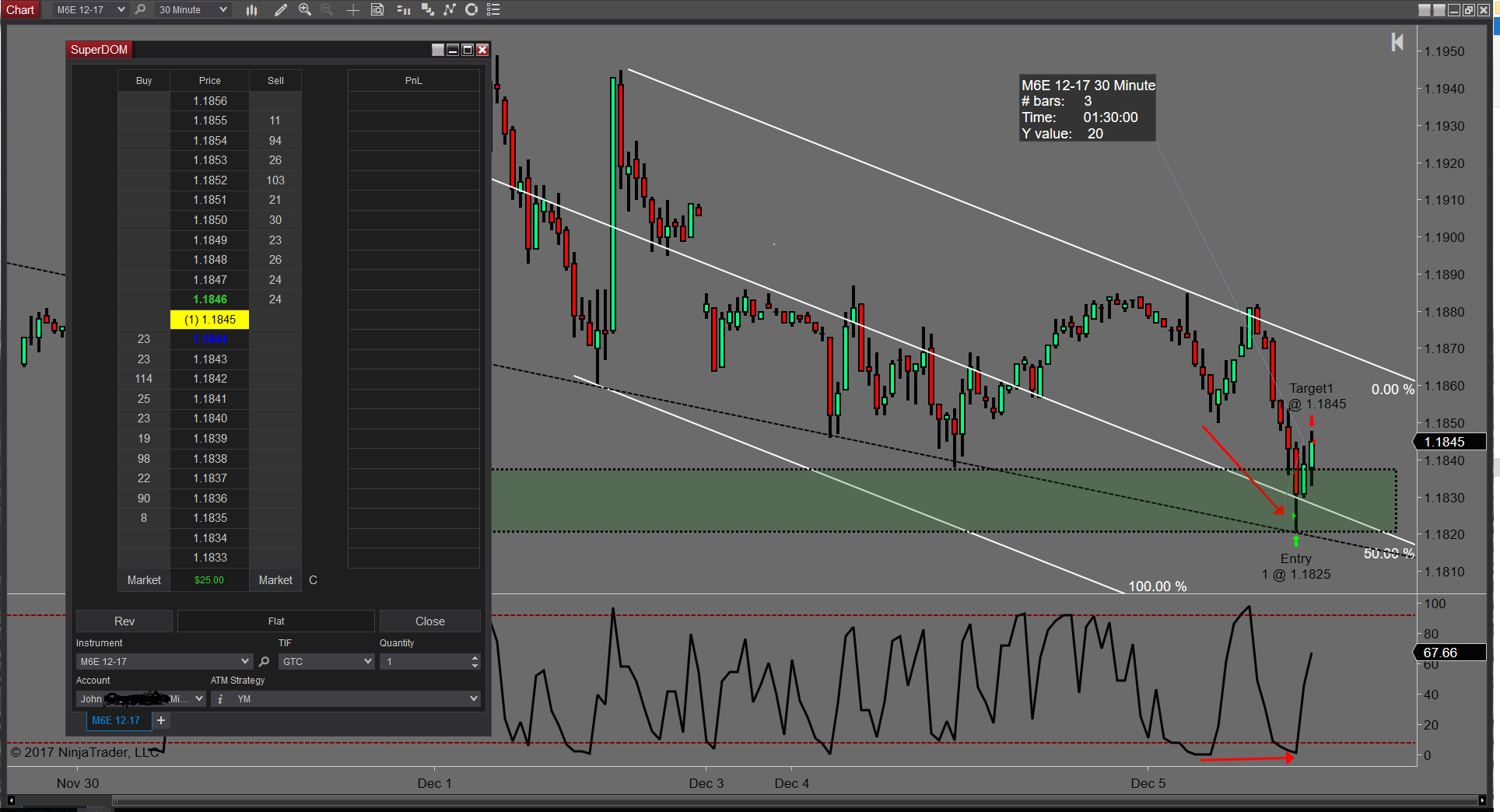Open the chart instrument dropdown M6E 12-17
Image resolution: width=1500 pixels, height=812 pixels.
click(90, 9)
